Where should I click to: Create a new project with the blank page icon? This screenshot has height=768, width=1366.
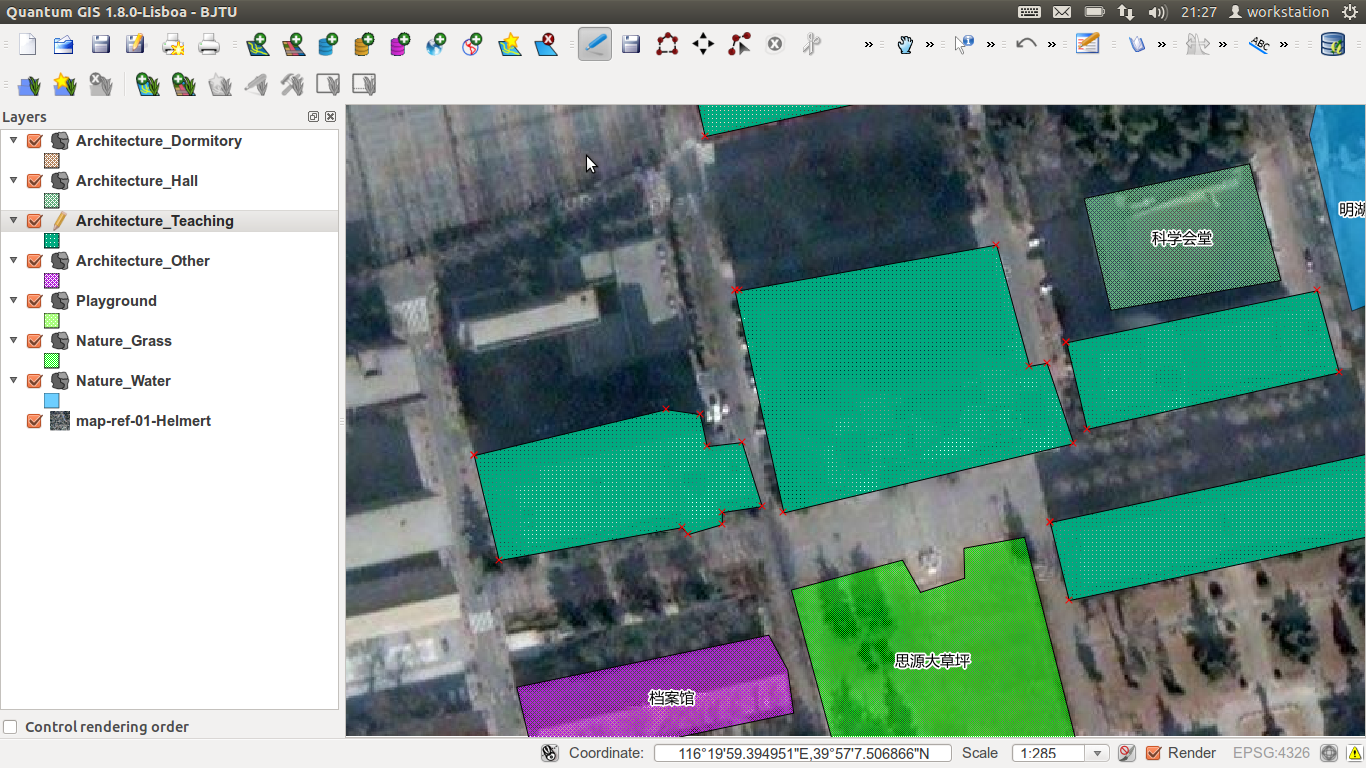click(x=28, y=44)
